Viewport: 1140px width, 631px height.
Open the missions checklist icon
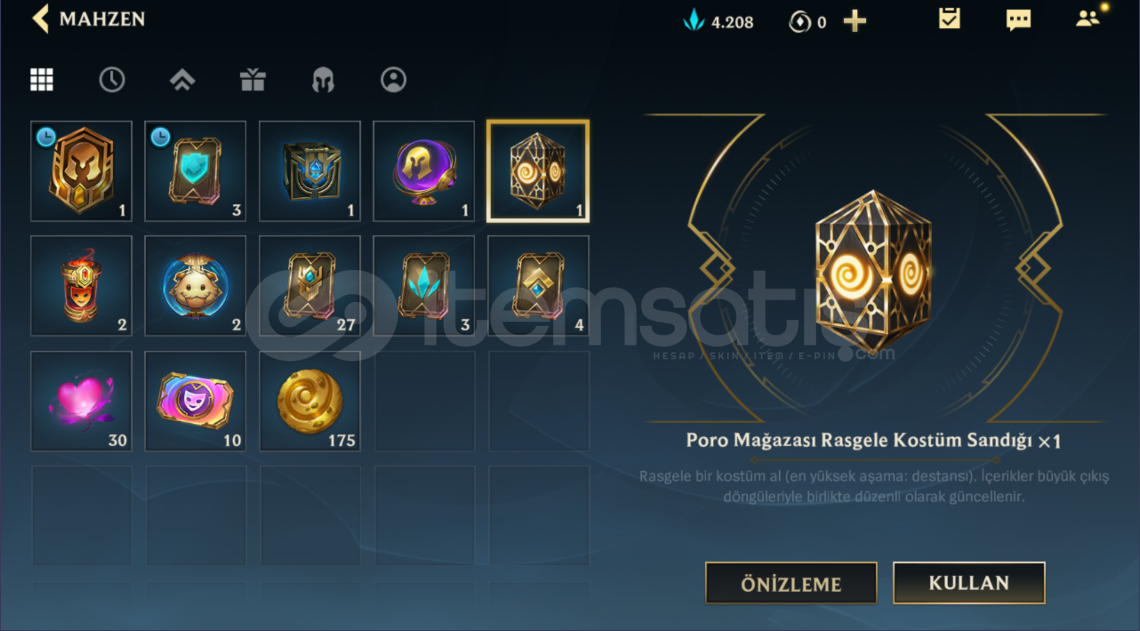coord(949,19)
